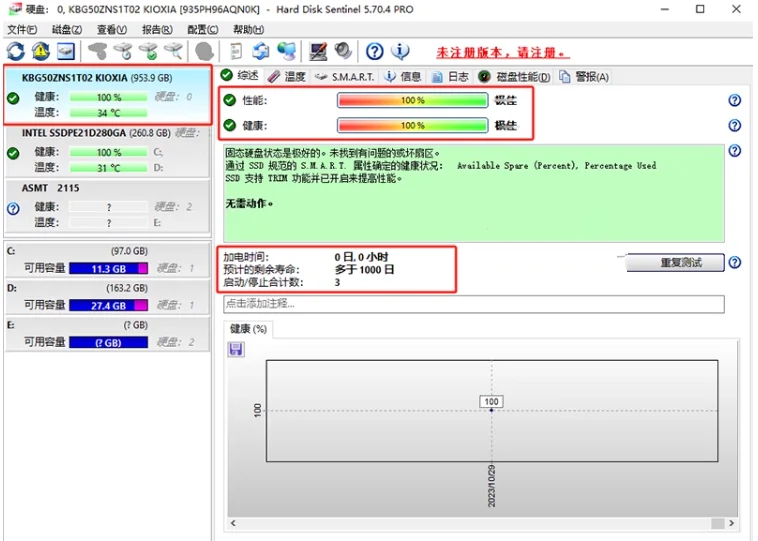This screenshot has height=541, width=758.
Task: Click the speaker sound toolbar icon
Action: 344,51
